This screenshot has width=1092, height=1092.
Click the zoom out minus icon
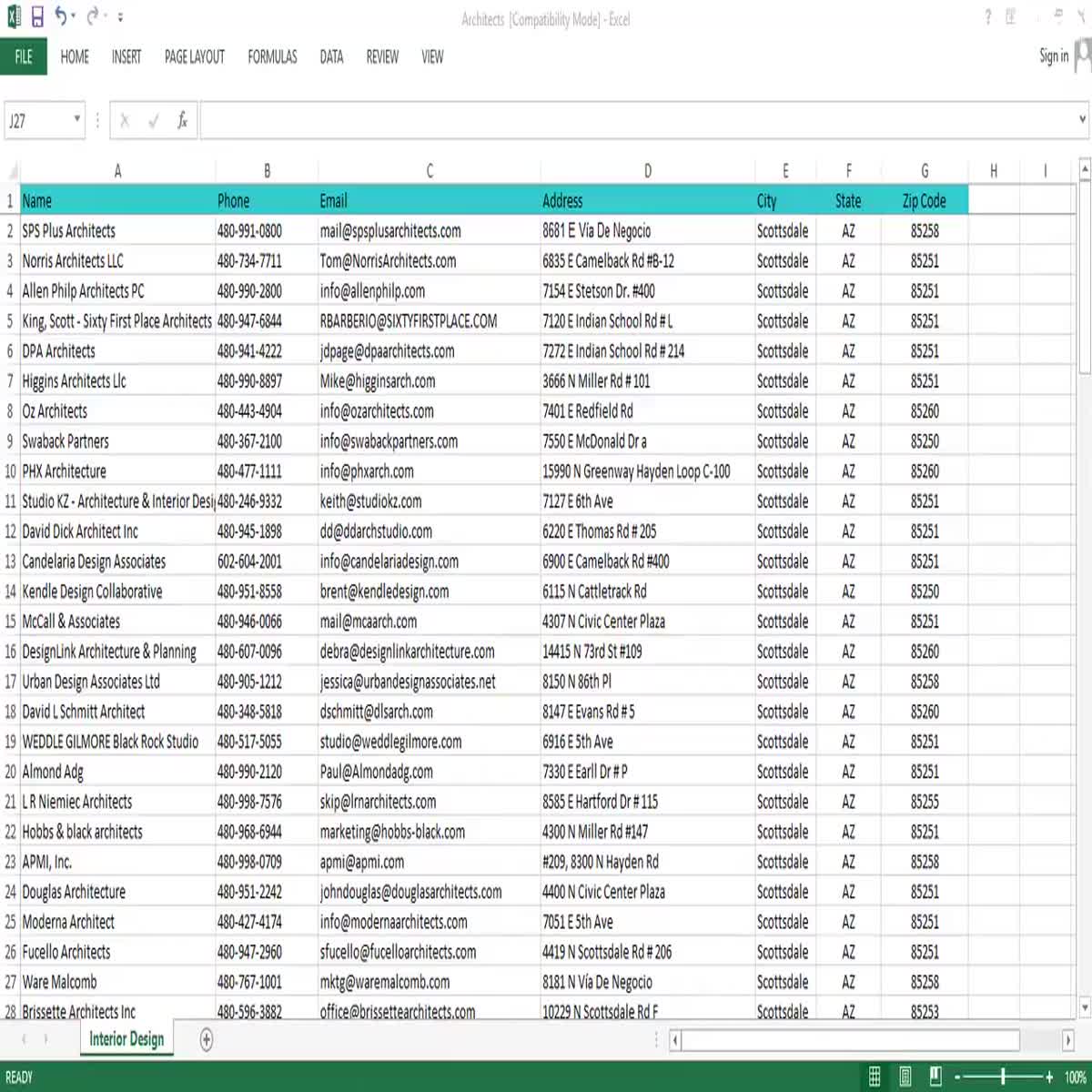pyautogui.click(x=957, y=1077)
